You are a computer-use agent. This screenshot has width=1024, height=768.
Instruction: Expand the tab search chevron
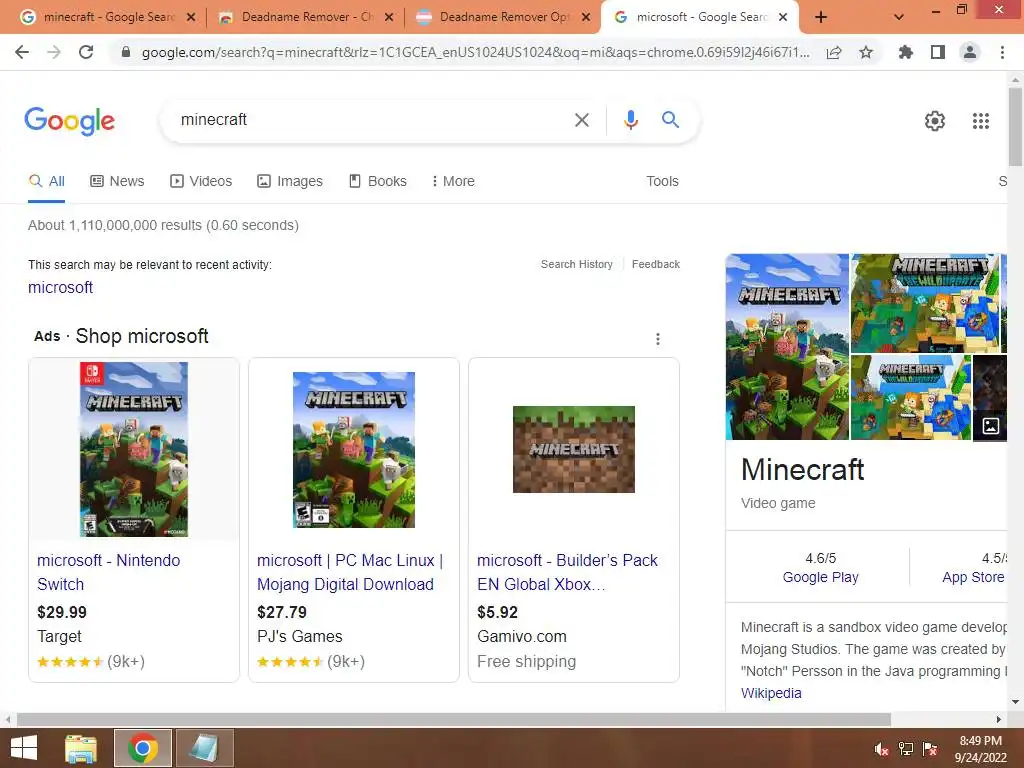tap(899, 18)
